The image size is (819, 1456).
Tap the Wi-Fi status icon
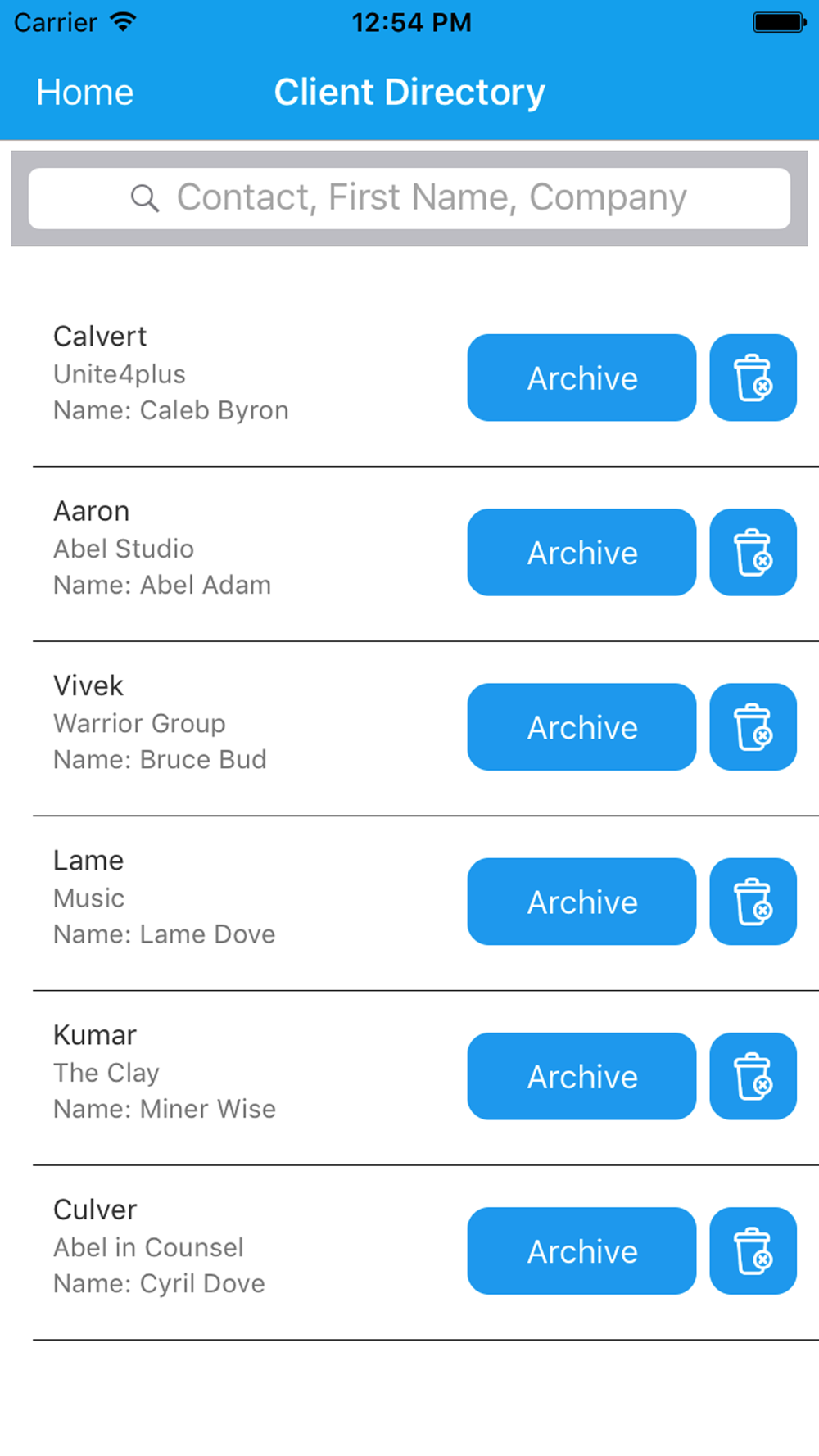[x=123, y=22]
